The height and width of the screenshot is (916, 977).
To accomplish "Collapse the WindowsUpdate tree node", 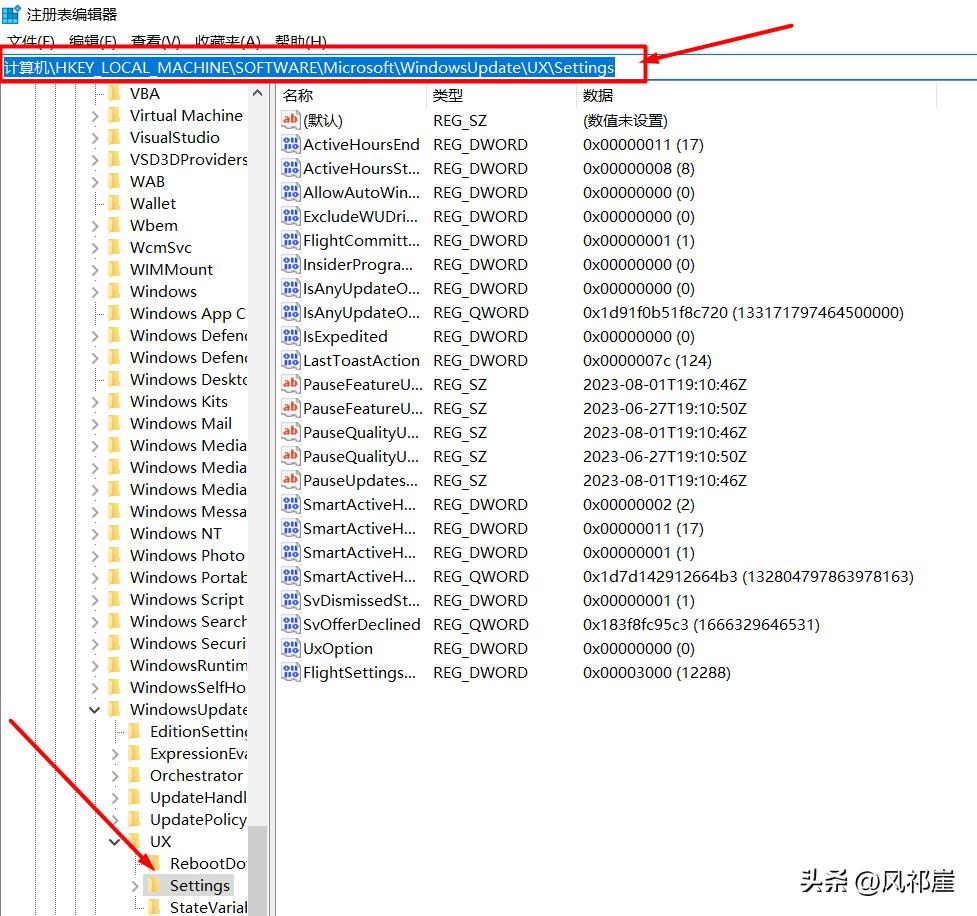I will point(94,709).
